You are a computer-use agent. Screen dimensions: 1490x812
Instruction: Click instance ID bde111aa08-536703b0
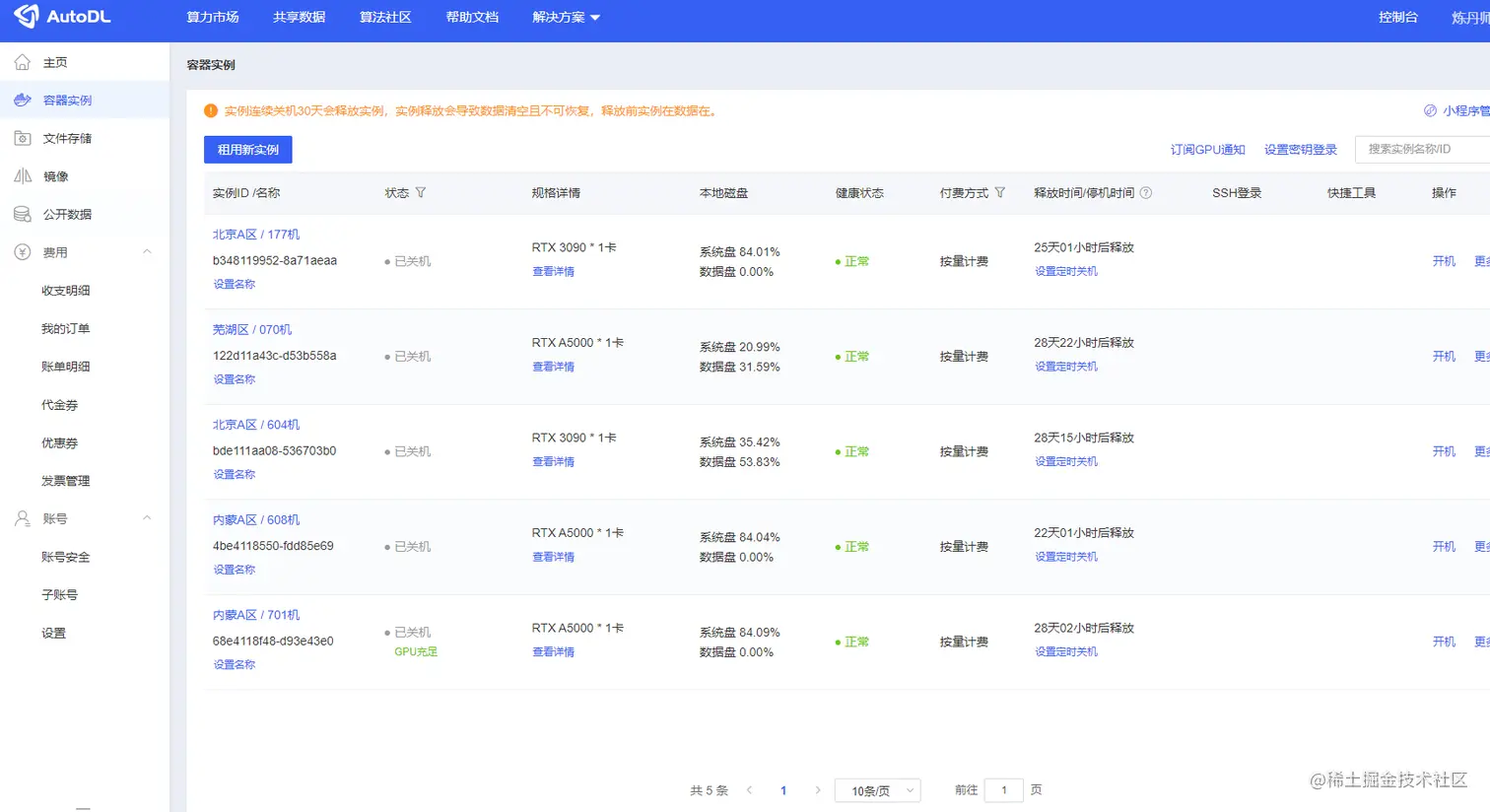coord(275,450)
